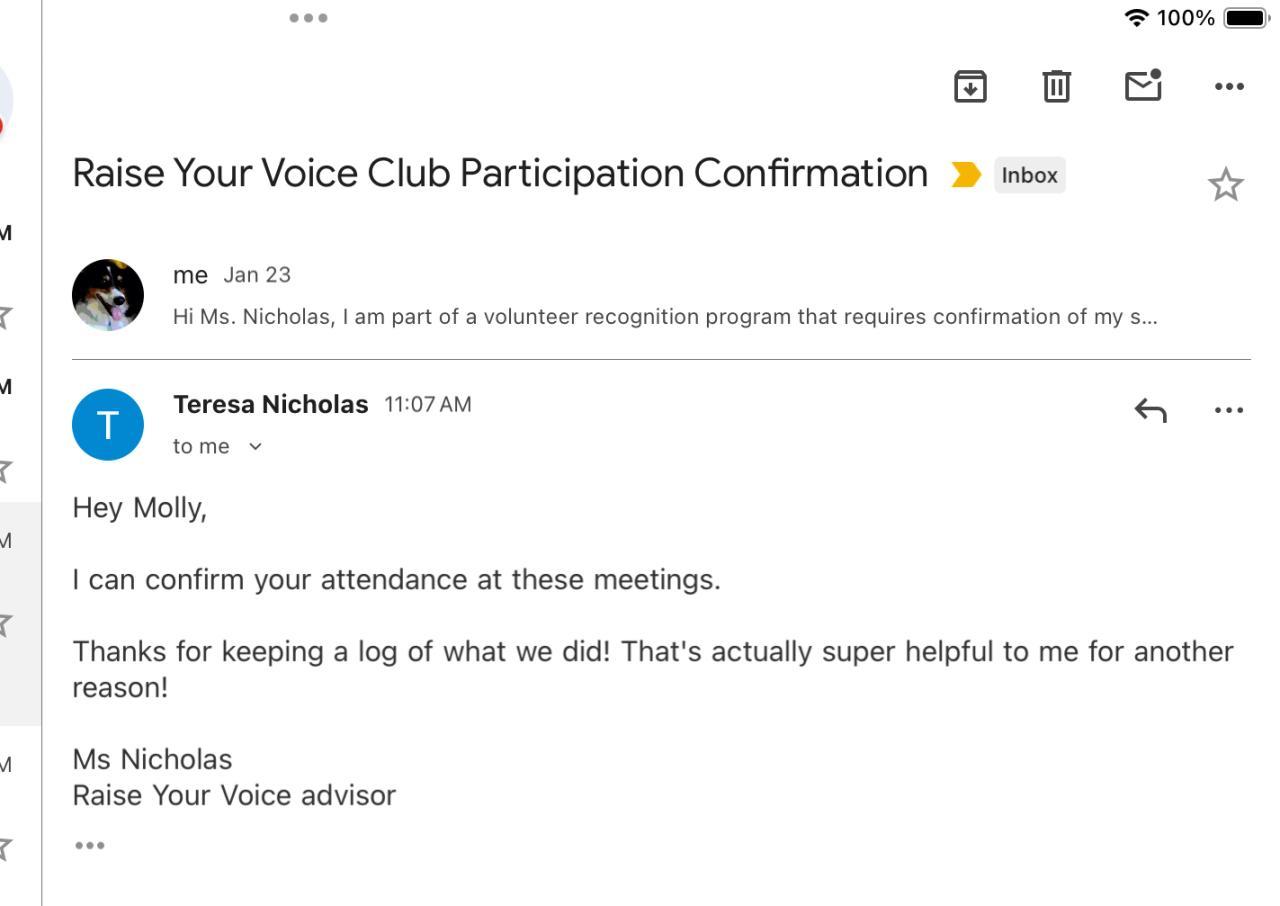Click the 11:07 AM timestamp
The width and height of the screenshot is (1280, 906).
click(x=427, y=405)
